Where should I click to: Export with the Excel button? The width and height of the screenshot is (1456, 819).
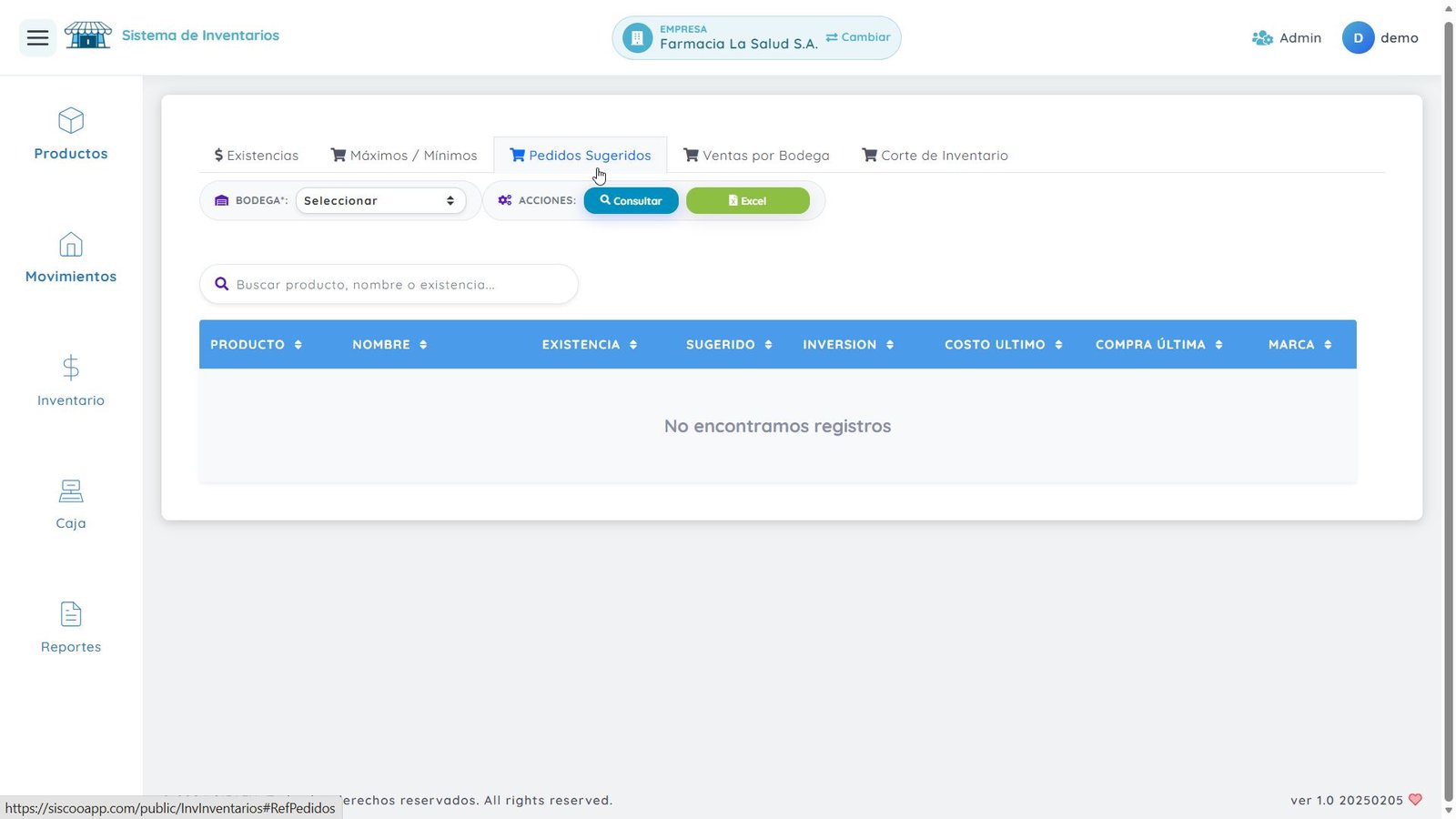(748, 200)
